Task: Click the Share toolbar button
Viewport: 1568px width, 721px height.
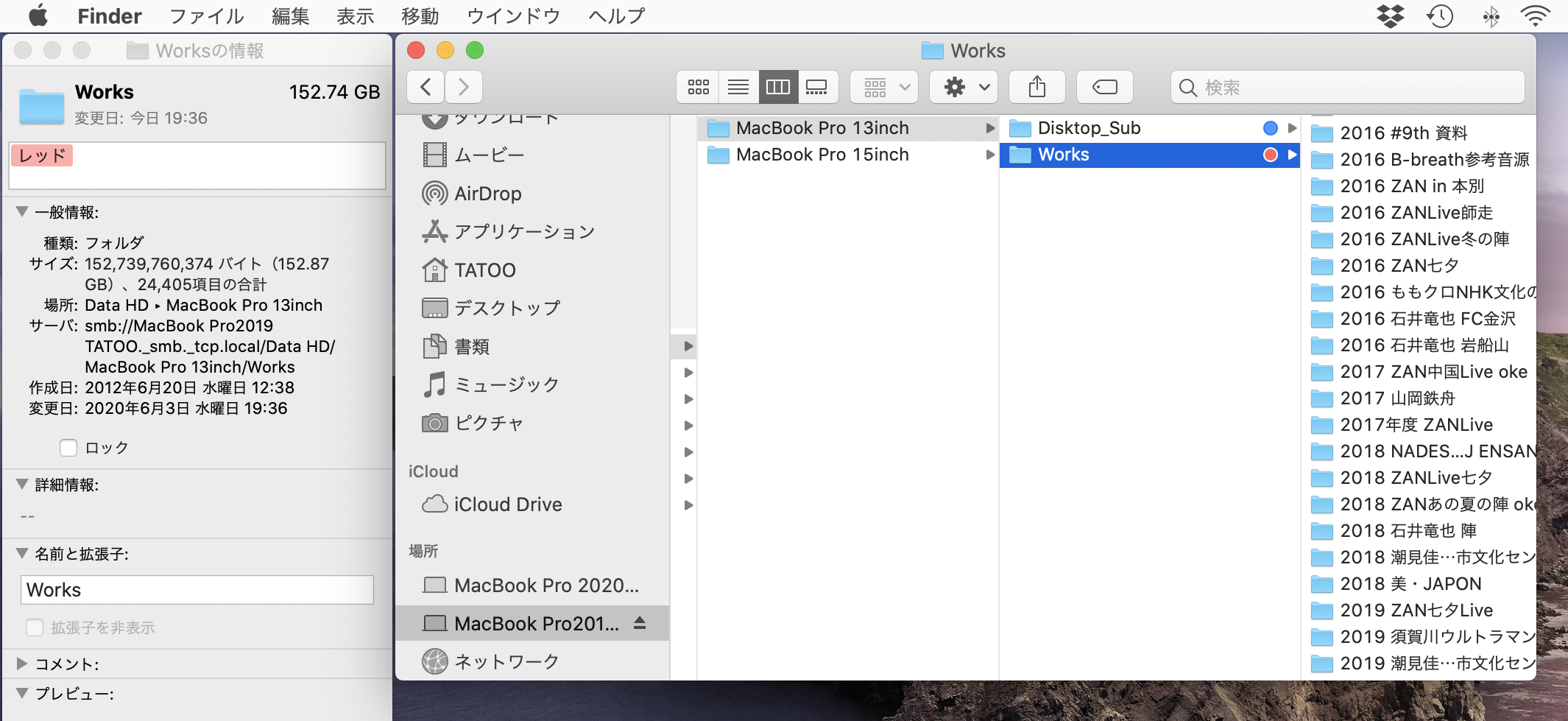Action: (x=1037, y=88)
